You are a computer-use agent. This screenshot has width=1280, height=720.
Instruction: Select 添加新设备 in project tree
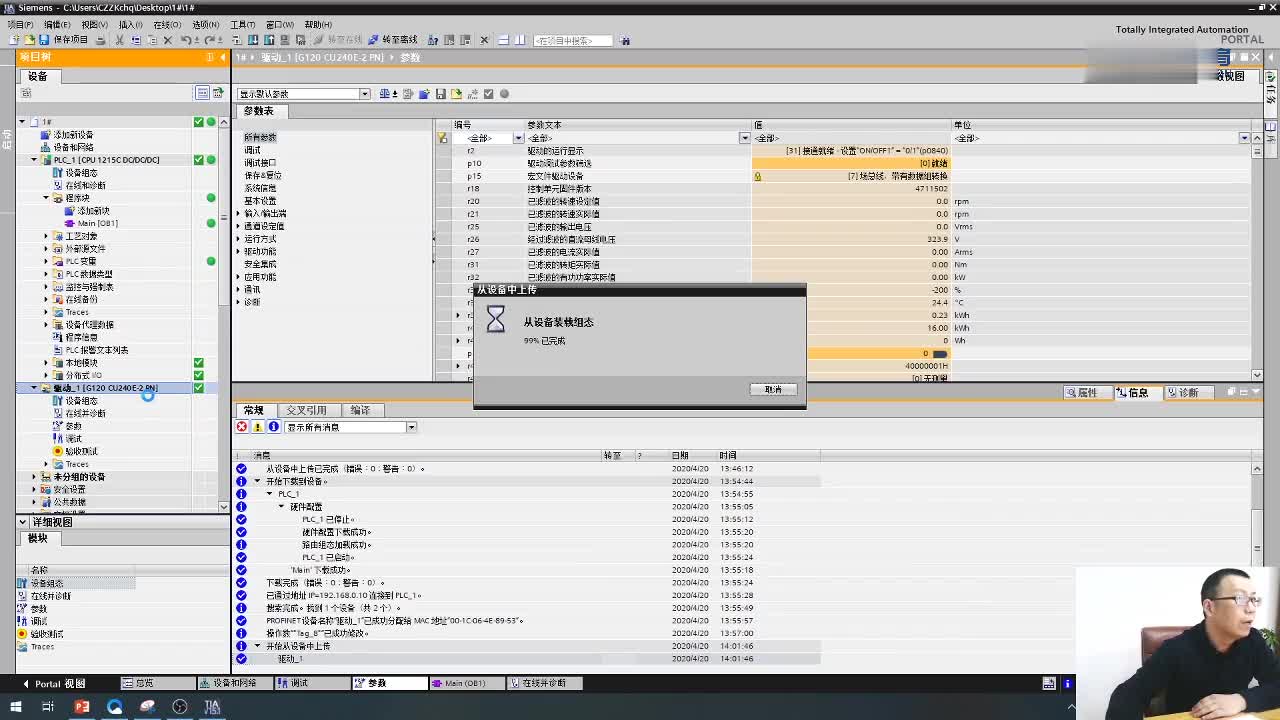[x=73, y=134]
